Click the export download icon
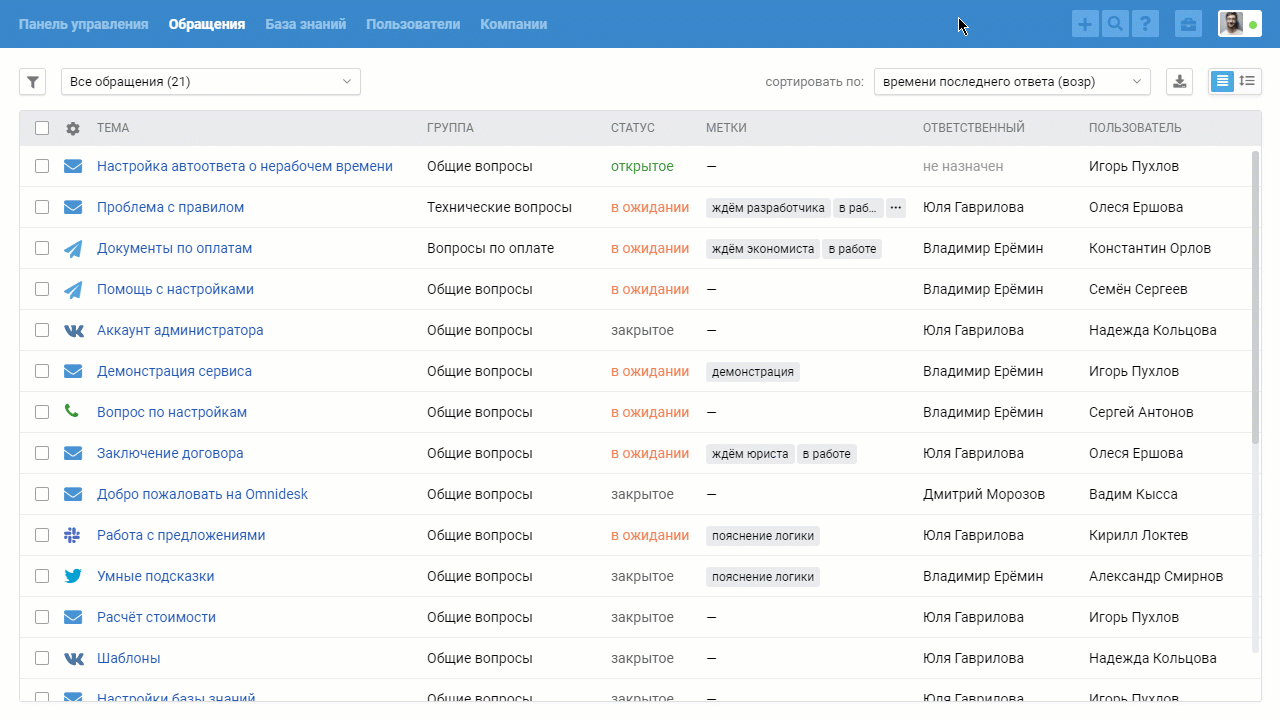The width and height of the screenshot is (1280, 720). tap(1180, 82)
